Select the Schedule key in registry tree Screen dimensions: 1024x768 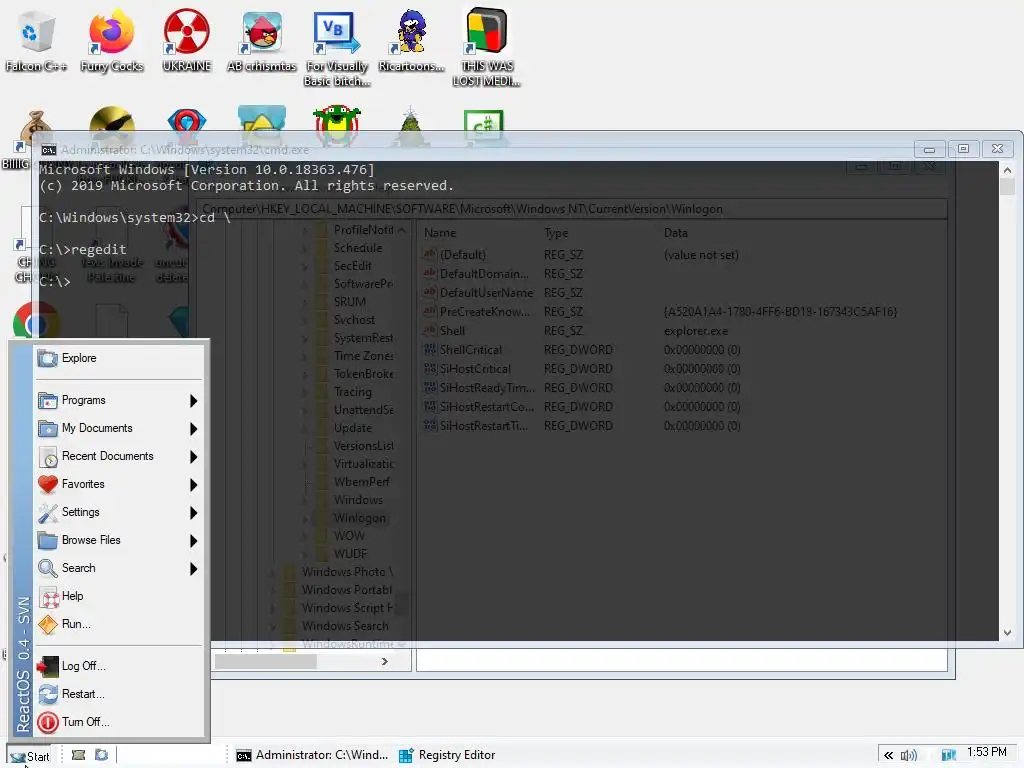(x=358, y=248)
